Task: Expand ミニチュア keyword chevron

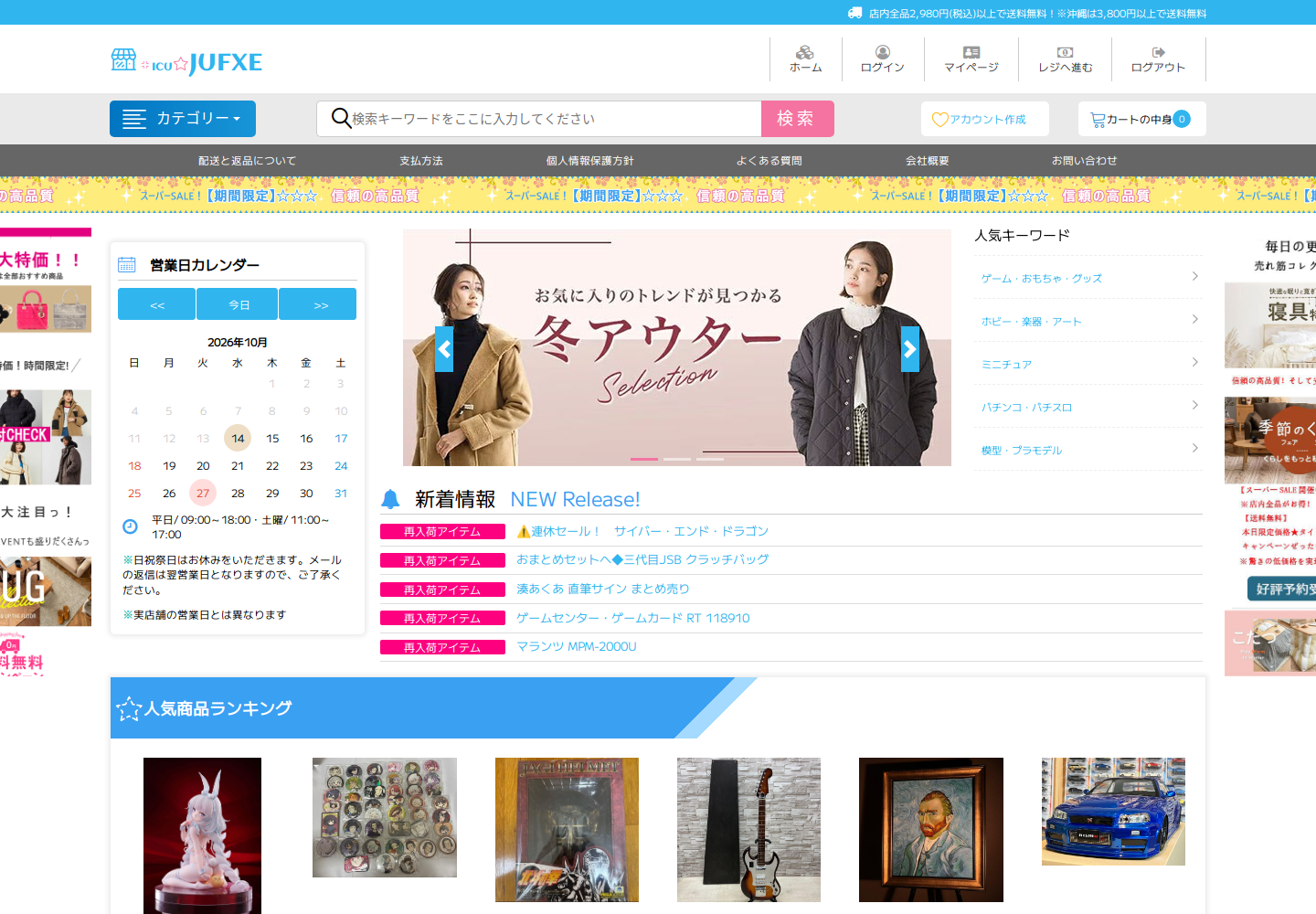Action: click(x=1195, y=363)
